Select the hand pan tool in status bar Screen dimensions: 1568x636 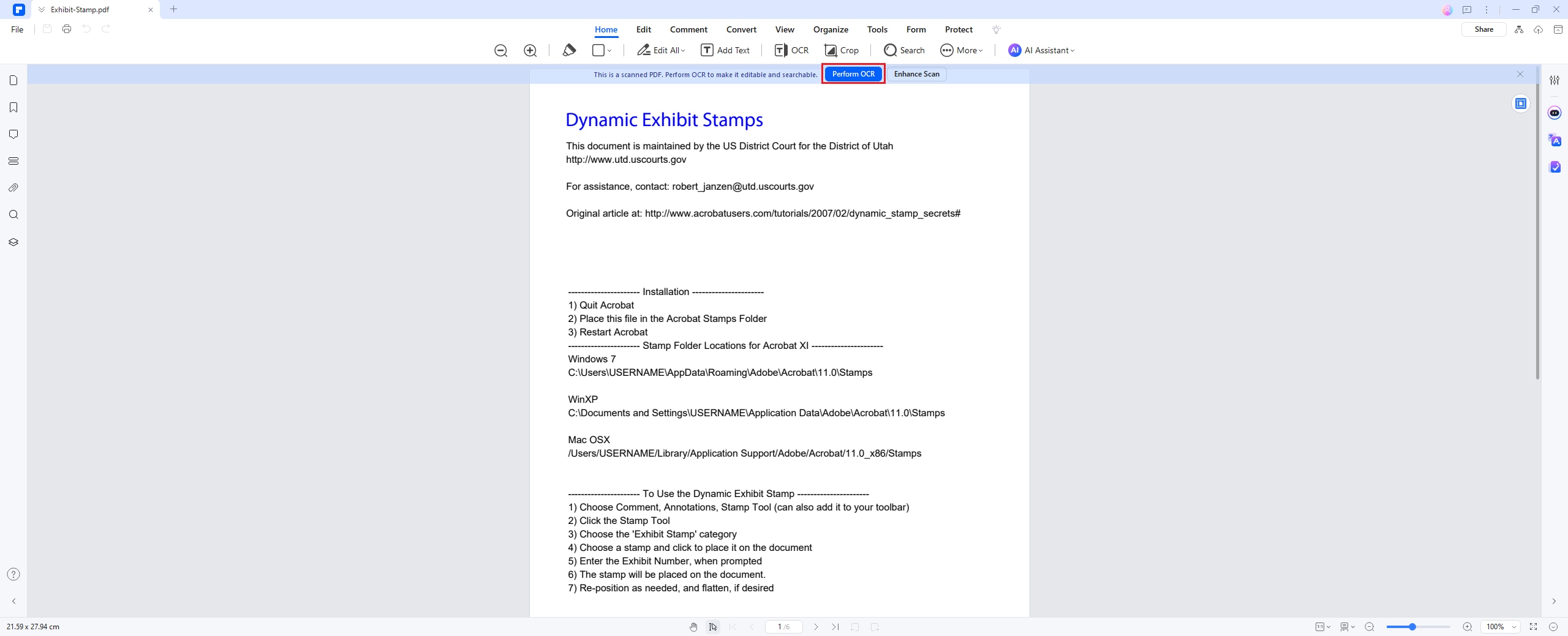[693, 627]
